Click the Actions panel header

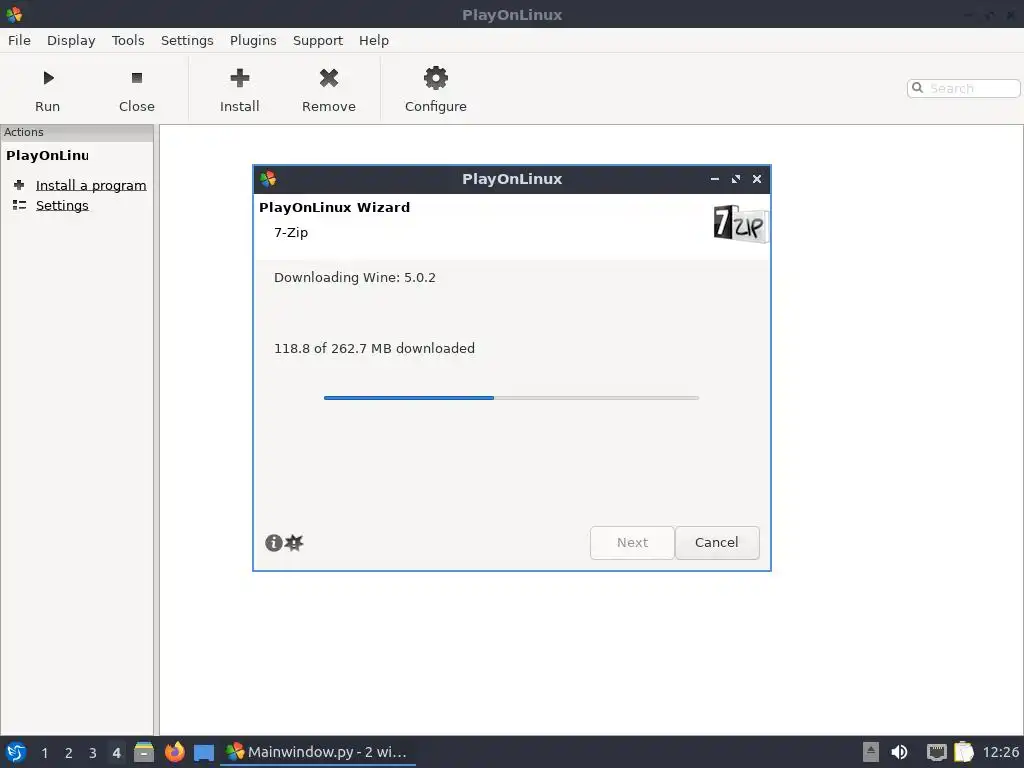[77, 132]
